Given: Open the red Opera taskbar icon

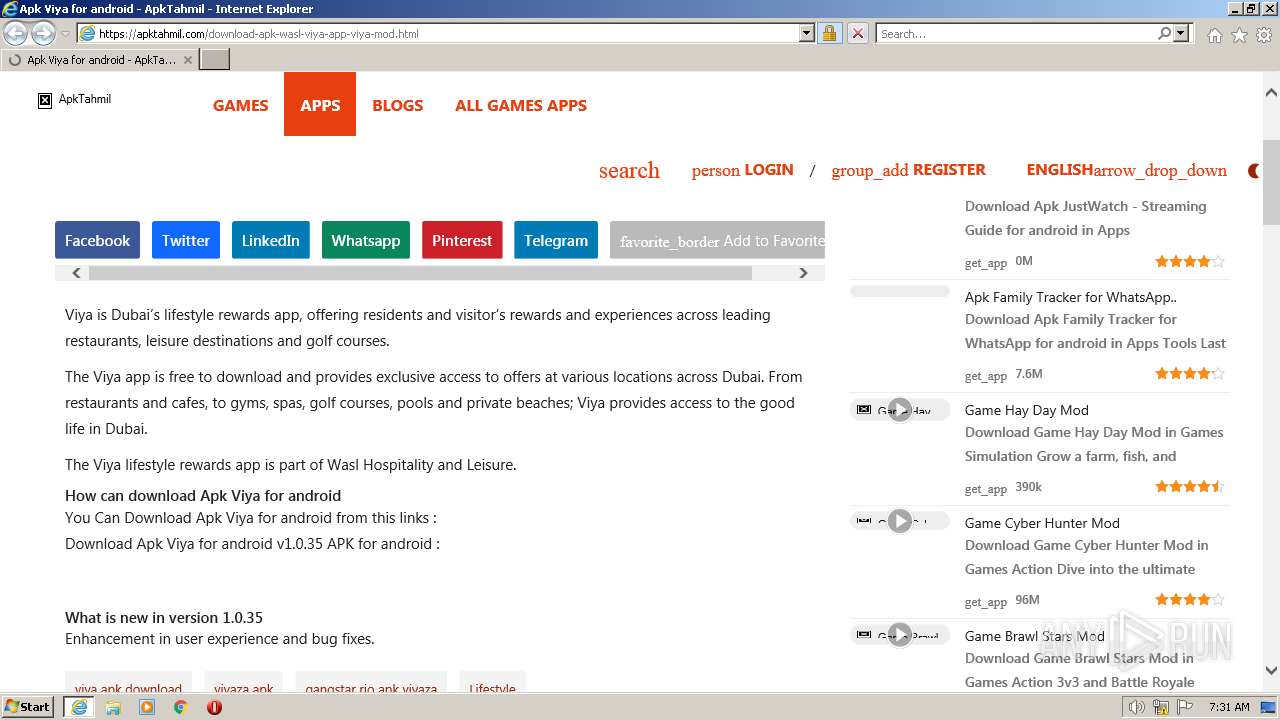Looking at the screenshot, I should click(214, 707).
